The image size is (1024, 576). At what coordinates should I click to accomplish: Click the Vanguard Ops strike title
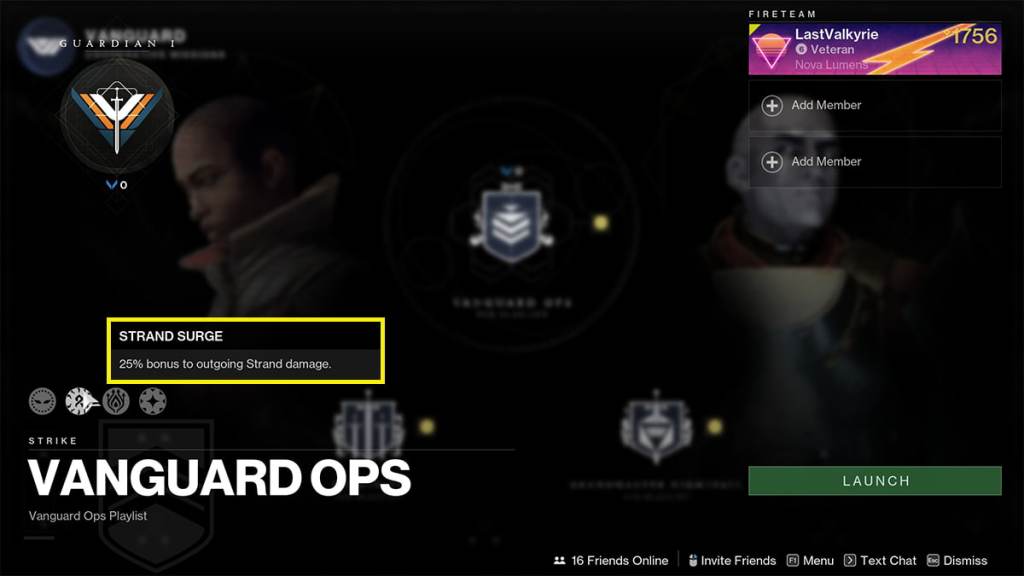pos(219,477)
